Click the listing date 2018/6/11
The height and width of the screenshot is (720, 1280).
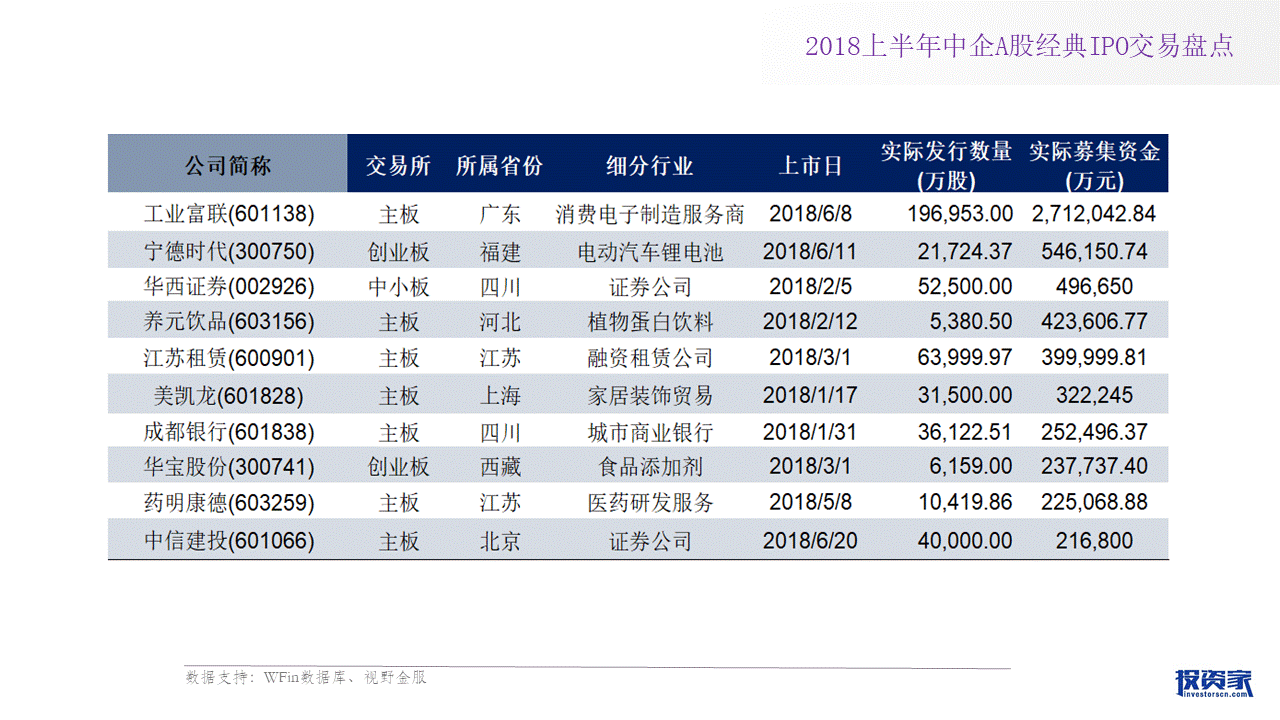tap(810, 251)
